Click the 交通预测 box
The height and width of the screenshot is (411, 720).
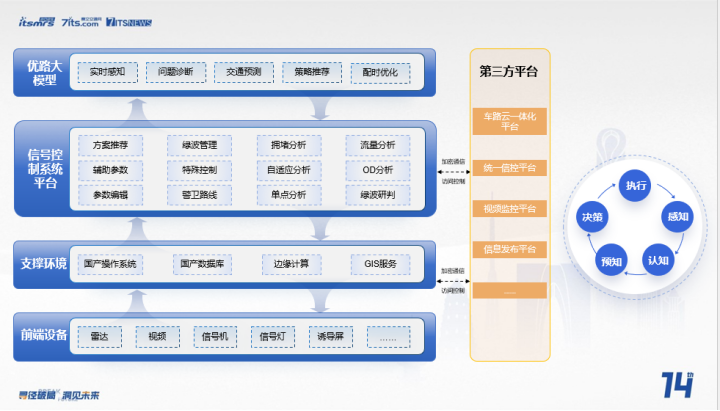(x=244, y=72)
